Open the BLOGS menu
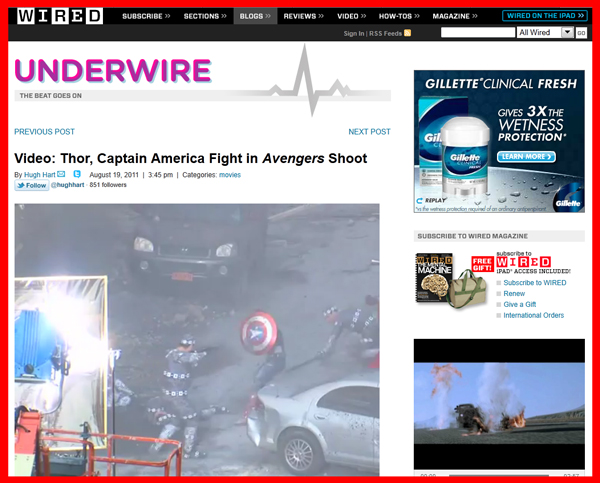Viewport: 600px width, 483px height. click(x=255, y=16)
